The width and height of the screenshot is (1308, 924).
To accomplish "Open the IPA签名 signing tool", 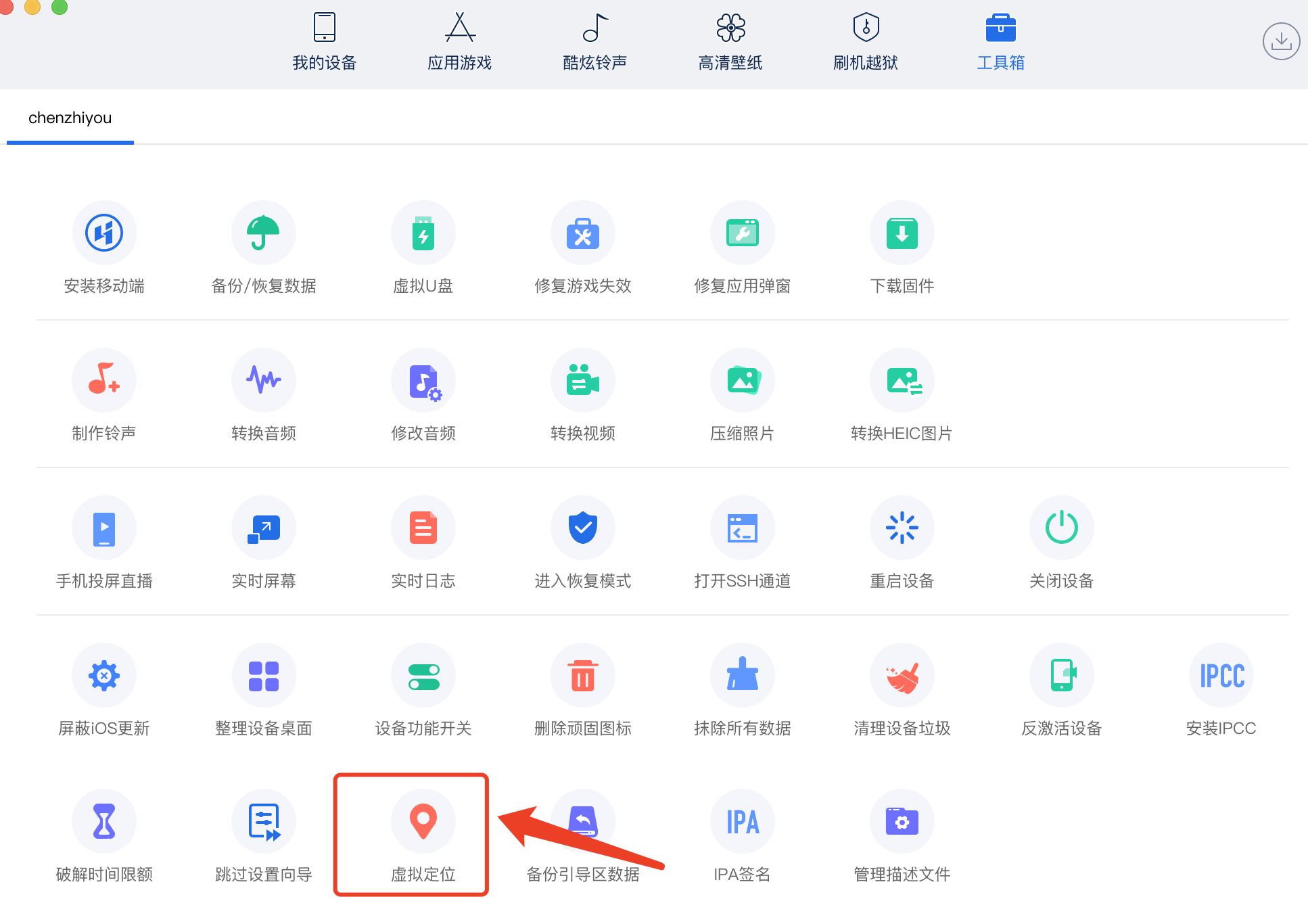I will pyautogui.click(x=742, y=822).
